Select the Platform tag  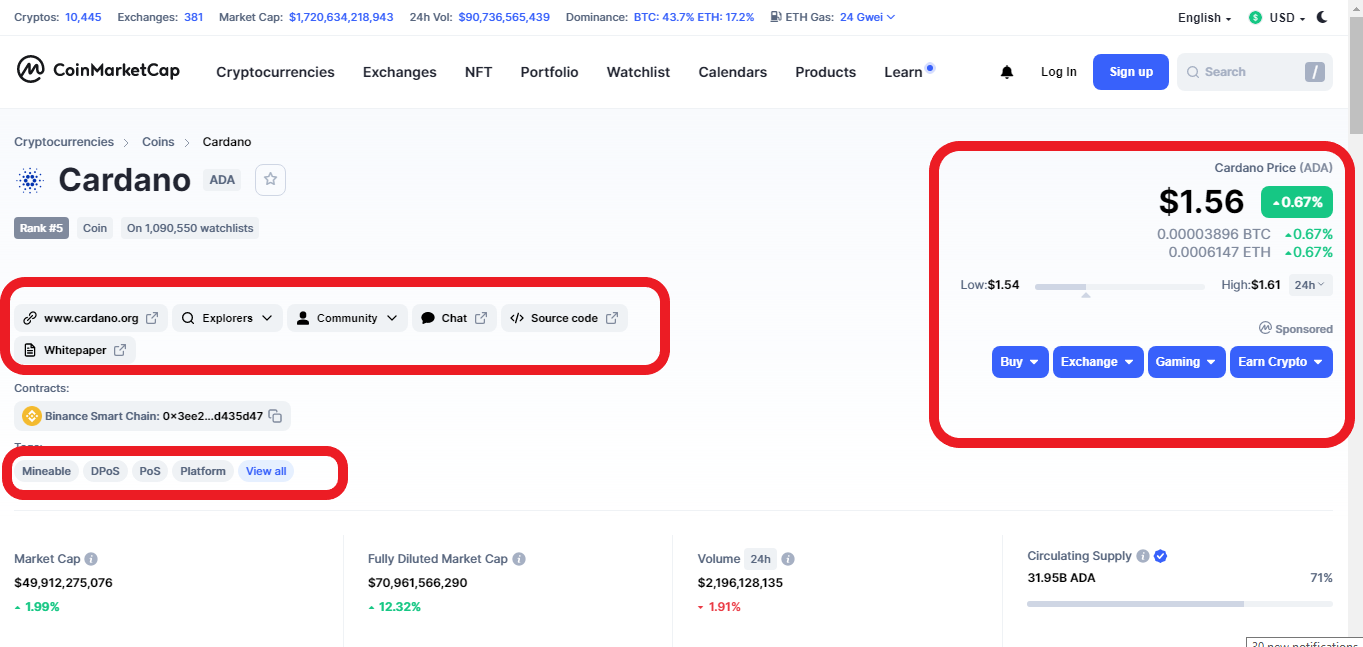coord(203,471)
